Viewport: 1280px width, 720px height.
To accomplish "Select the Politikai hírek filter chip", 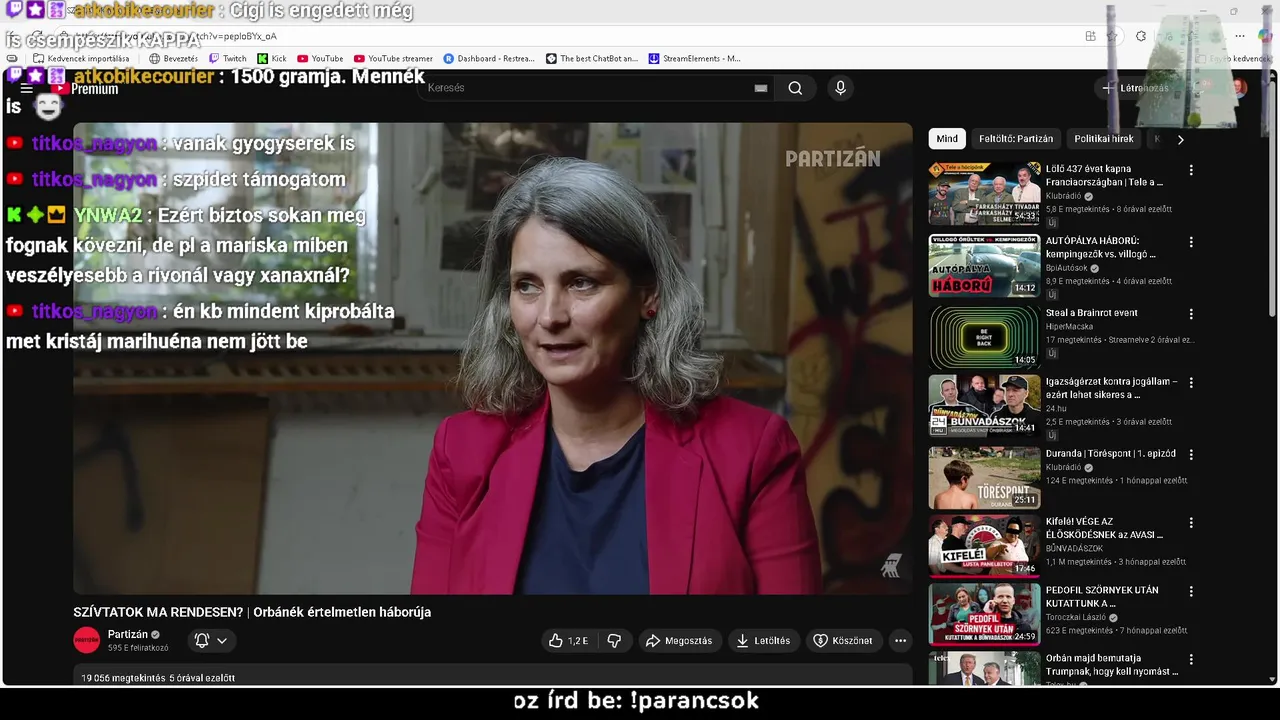I will tap(1104, 139).
